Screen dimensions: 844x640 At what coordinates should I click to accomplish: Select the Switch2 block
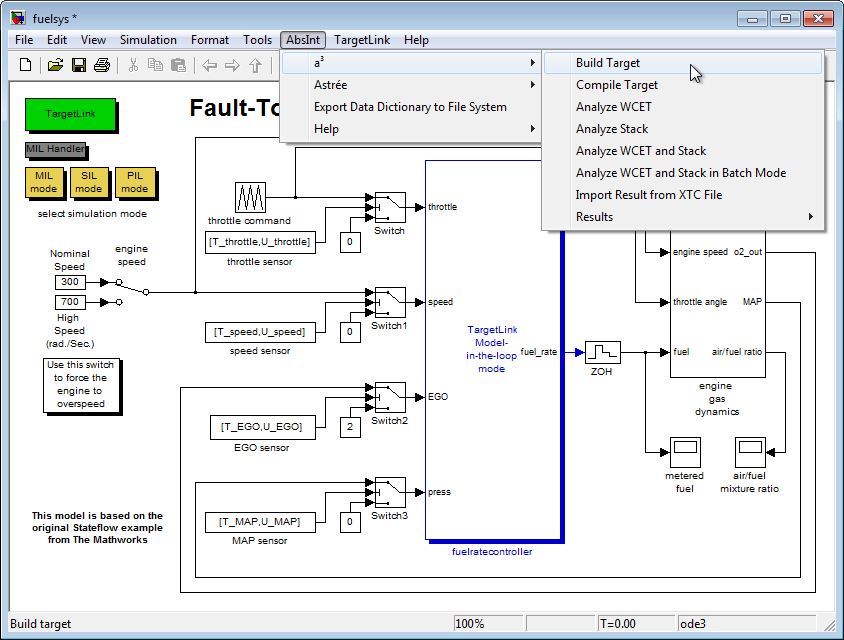[x=390, y=397]
